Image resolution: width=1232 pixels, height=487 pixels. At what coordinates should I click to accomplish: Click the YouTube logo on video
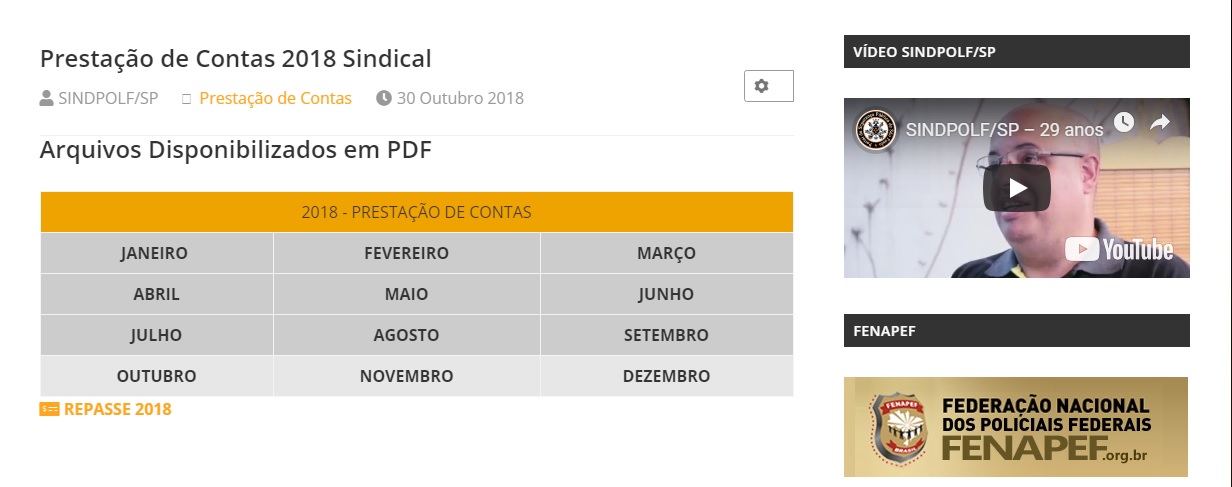click(1119, 249)
